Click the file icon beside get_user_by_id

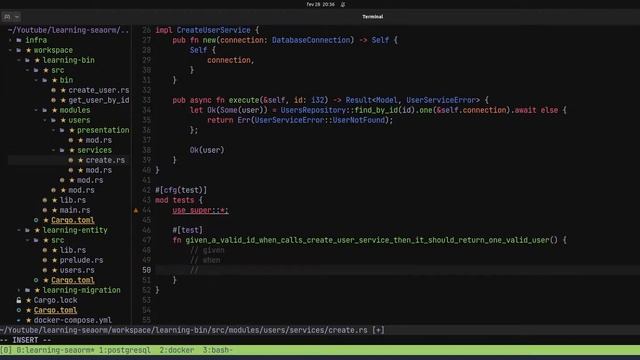tap(53, 100)
